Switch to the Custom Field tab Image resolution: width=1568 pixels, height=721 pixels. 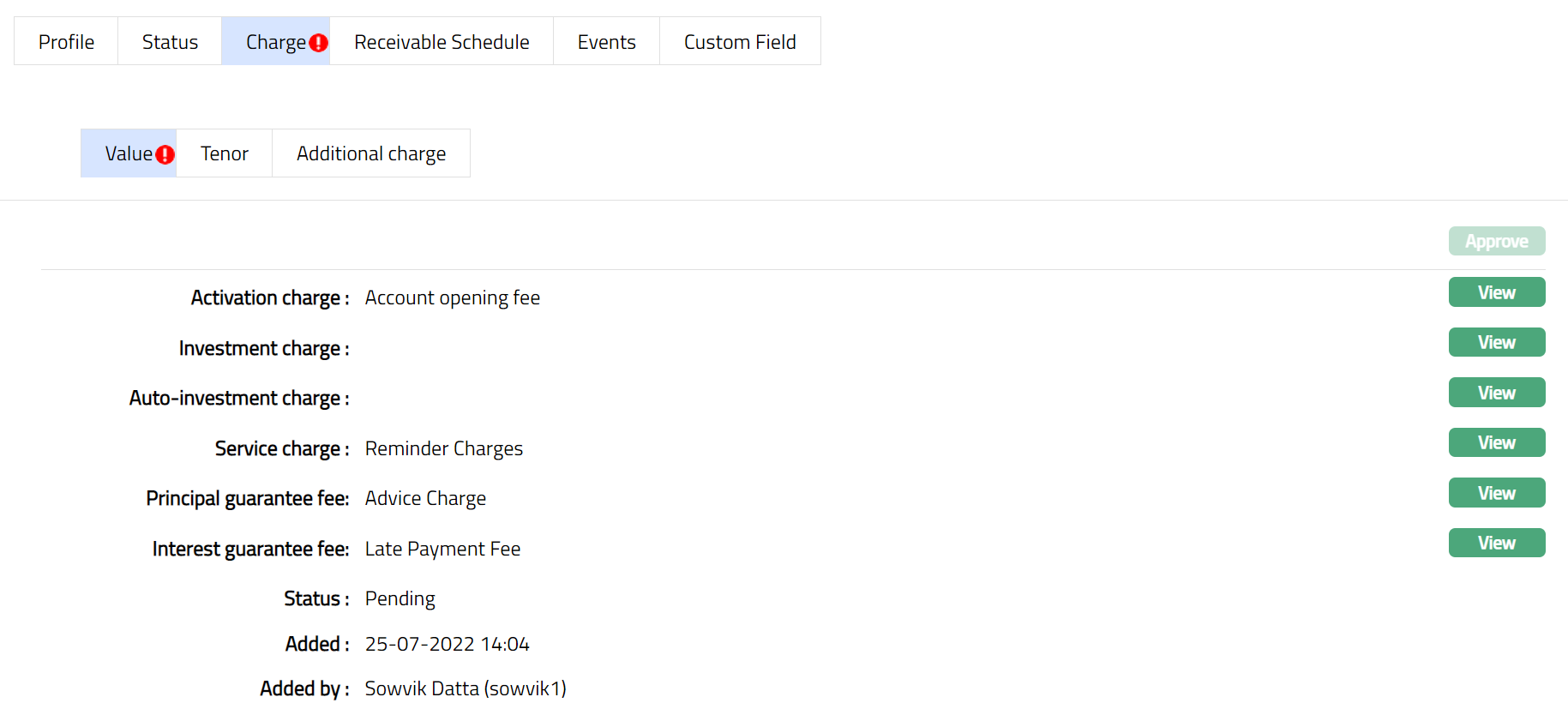[x=740, y=42]
